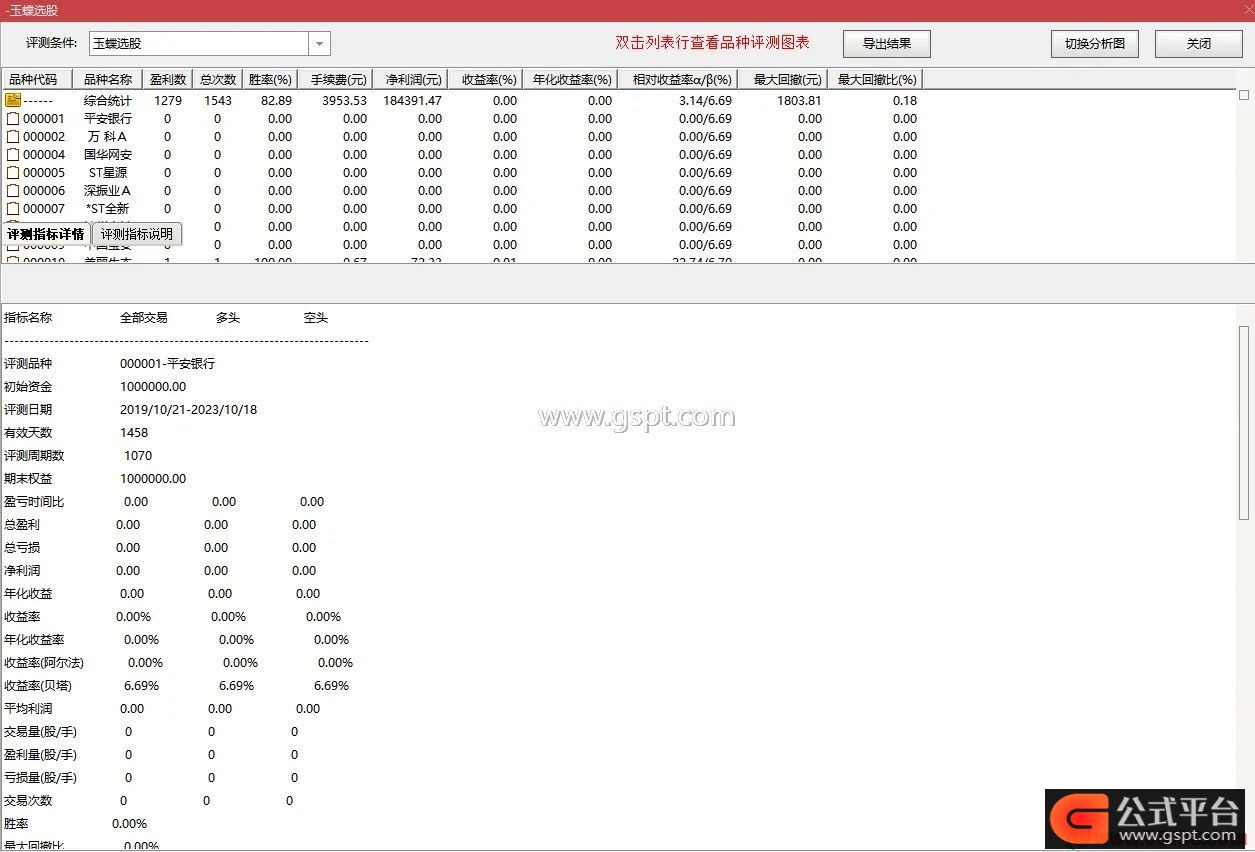Click the 2019/10/21-2023/10/18 date range
The height and width of the screenshot is (852, 1255).
coord(188,409)
